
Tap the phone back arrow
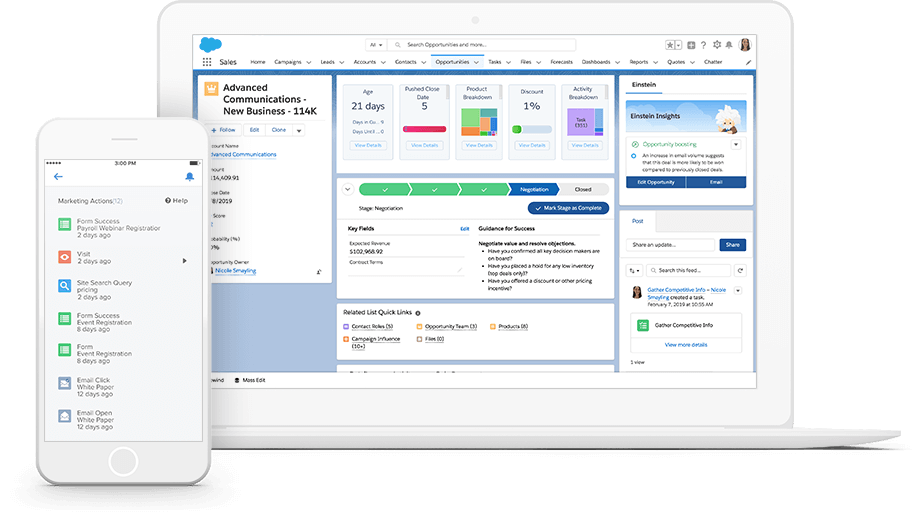click(58, 176)
